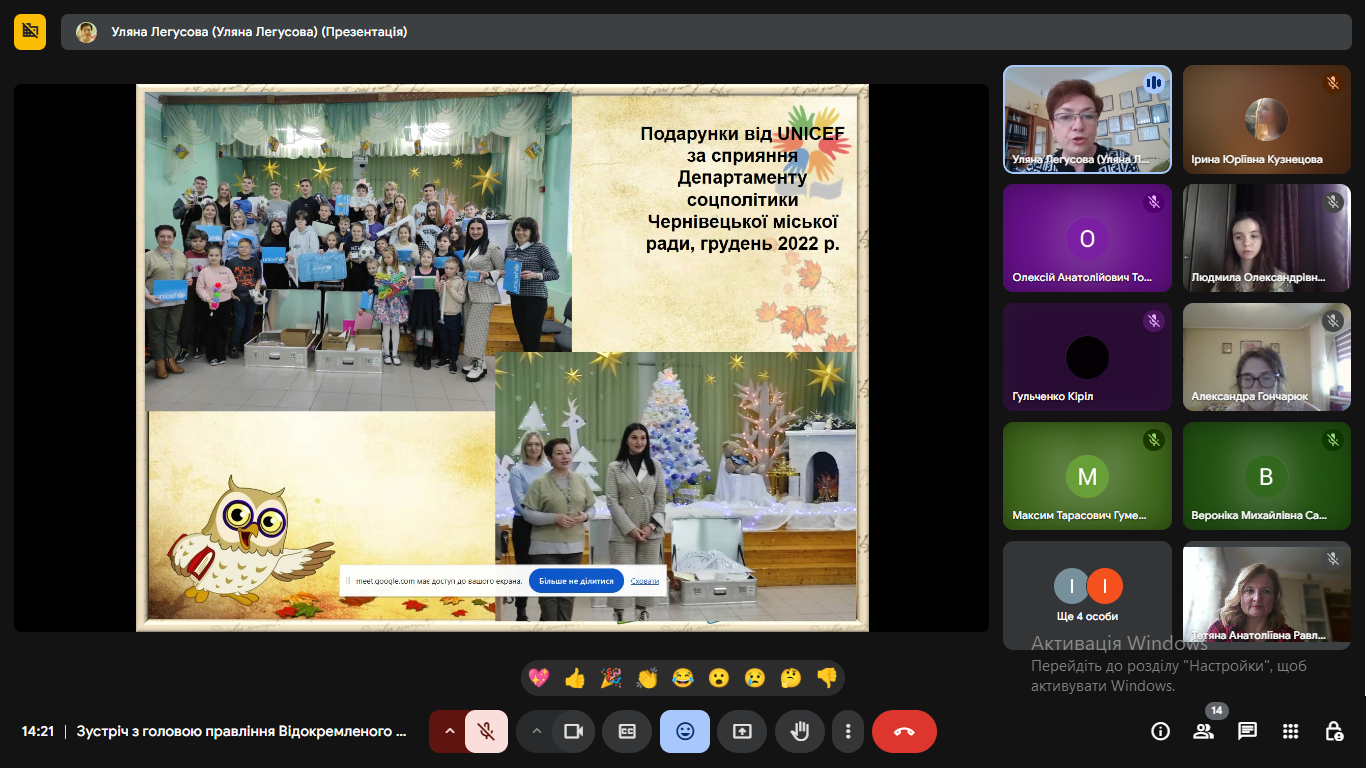Viewport: 1366px width, 768px height.
Task: Turn on the camera button
Action: coord(573,731)
